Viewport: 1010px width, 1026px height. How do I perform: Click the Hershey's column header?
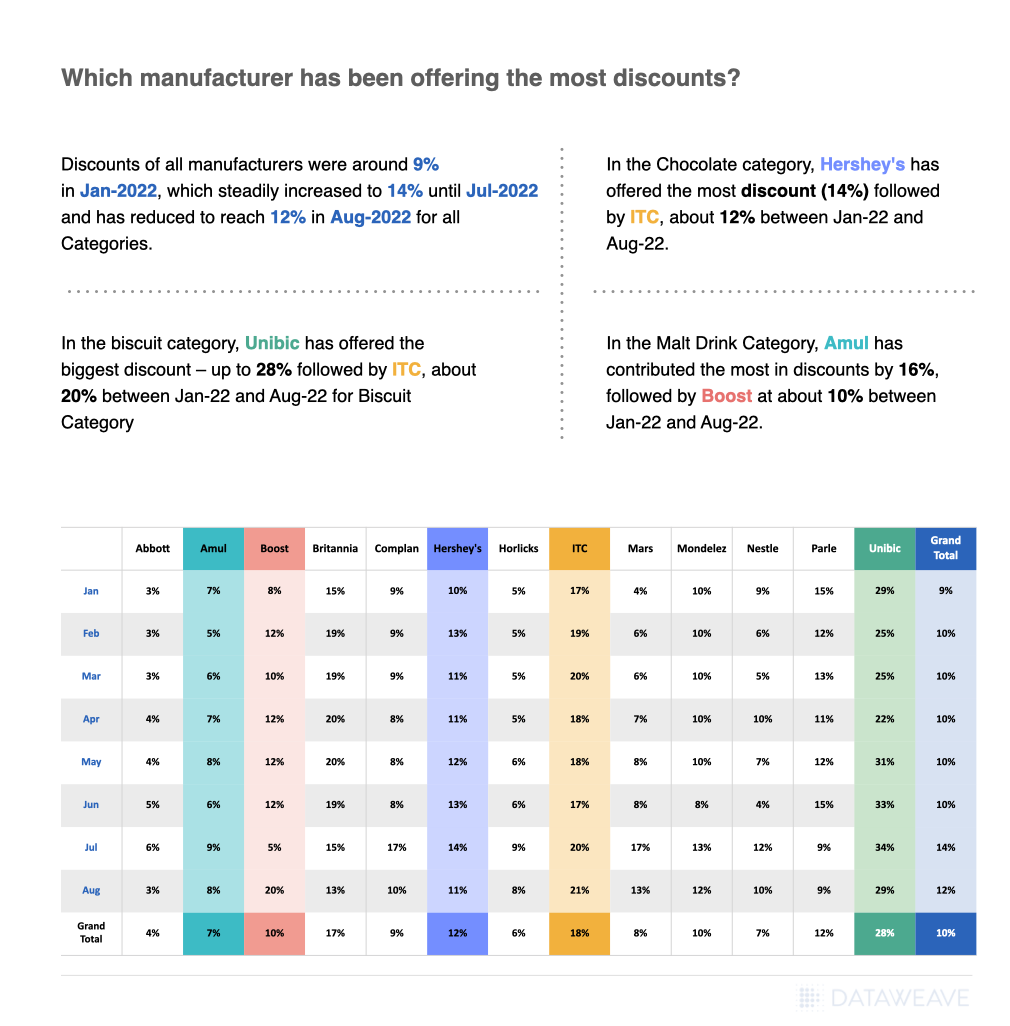pos(457,548)
